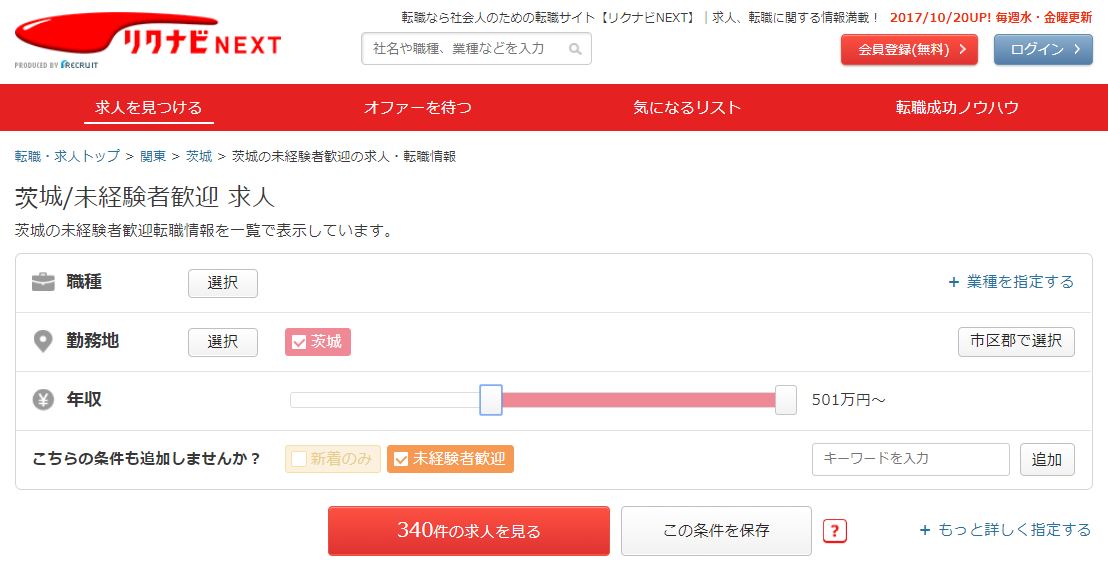Screen dimensions: 1108x571
Task: Open the red question mark help icon
Action: (835, 531)
